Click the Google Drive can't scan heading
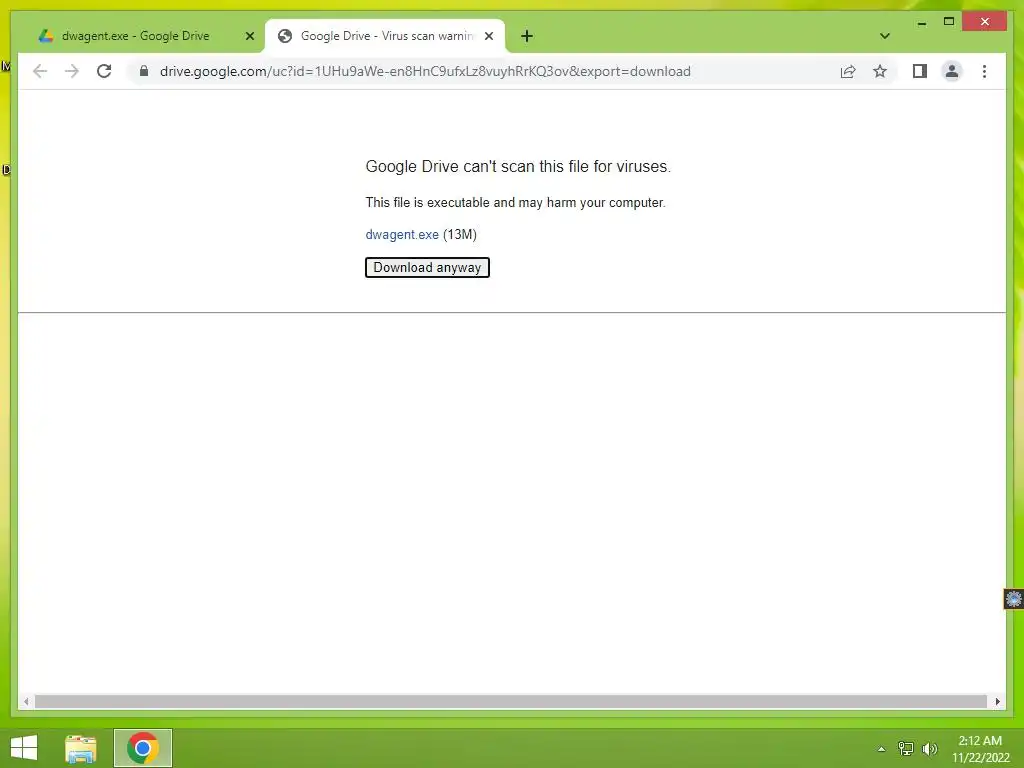The width and height of the screenshot is (1024, 768). tap(518, 167)
